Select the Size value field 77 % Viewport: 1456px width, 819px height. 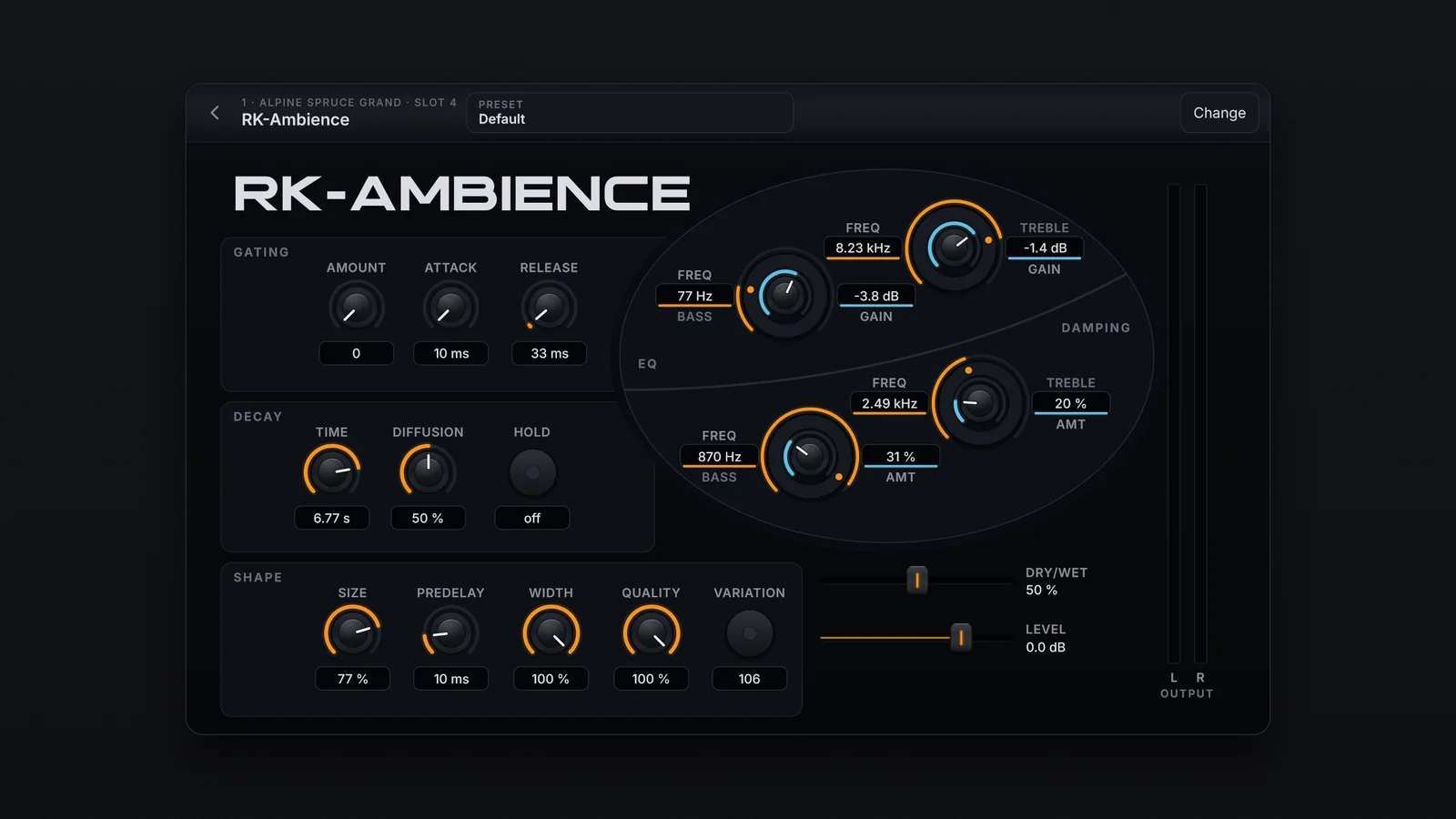[x=352, y=679]
